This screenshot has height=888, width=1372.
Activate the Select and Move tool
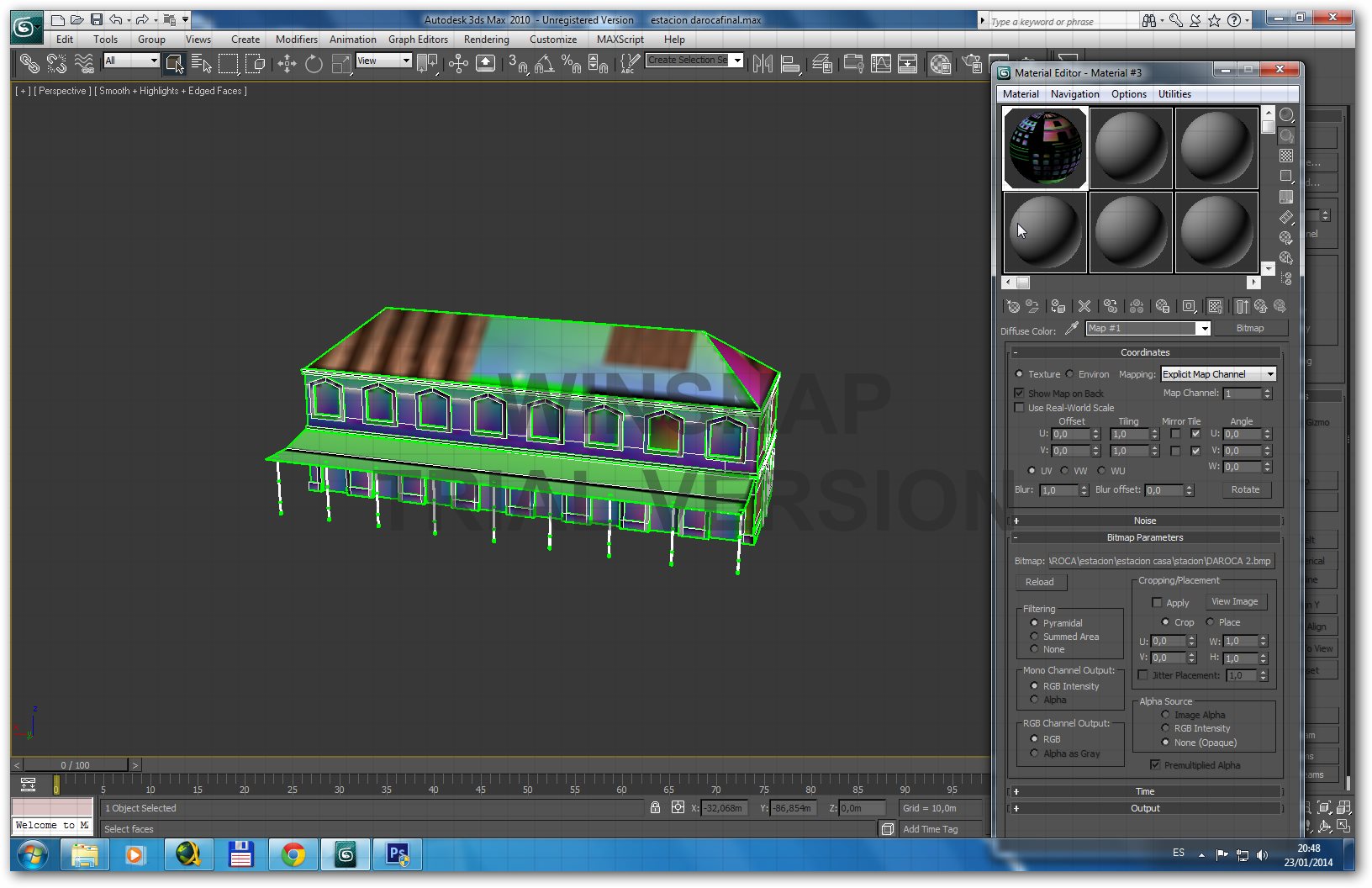(x=287, y=64)
